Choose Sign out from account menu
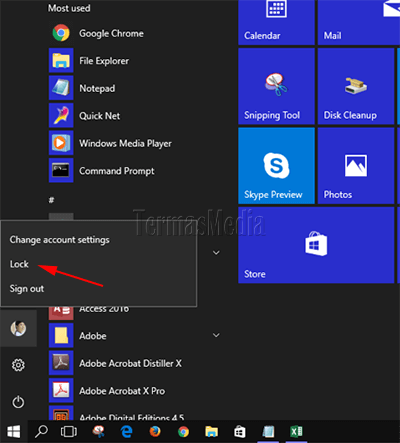400x443 pixels. pyautogui.click(x=27, y=289)
